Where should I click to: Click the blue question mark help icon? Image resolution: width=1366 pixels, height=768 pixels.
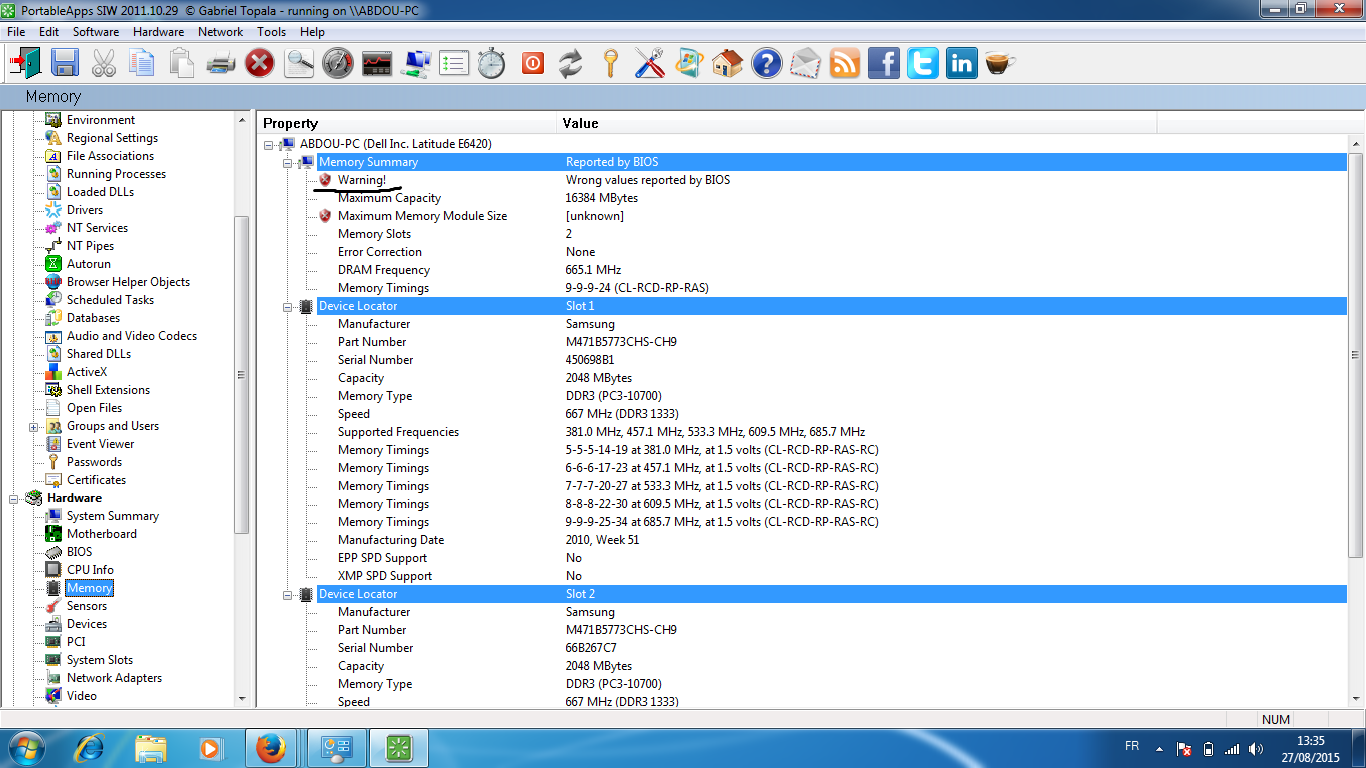[767, 64]
